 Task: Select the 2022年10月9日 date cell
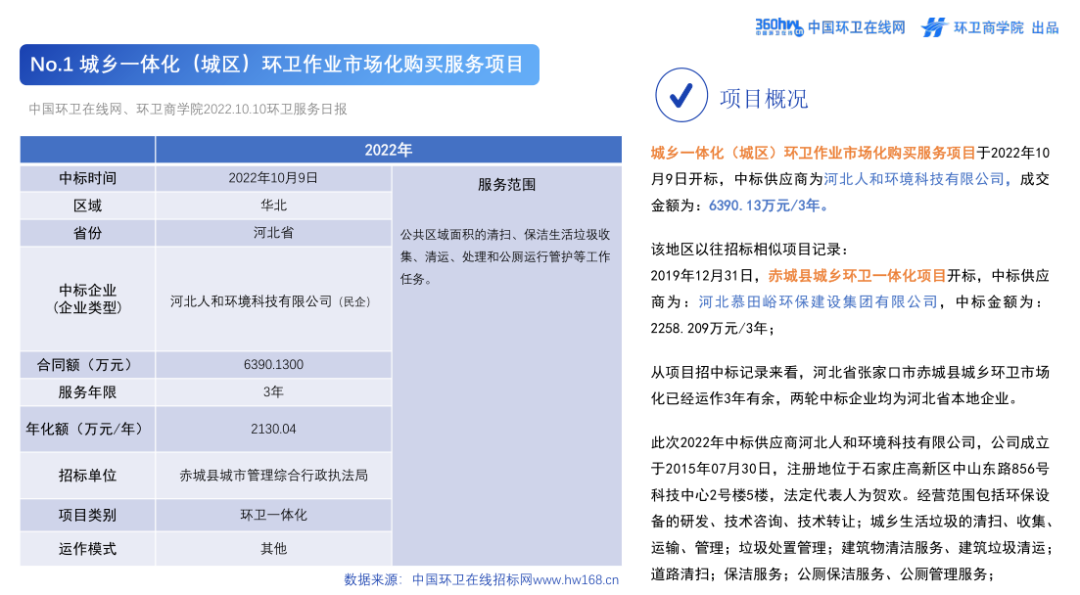tap(273, 178)
